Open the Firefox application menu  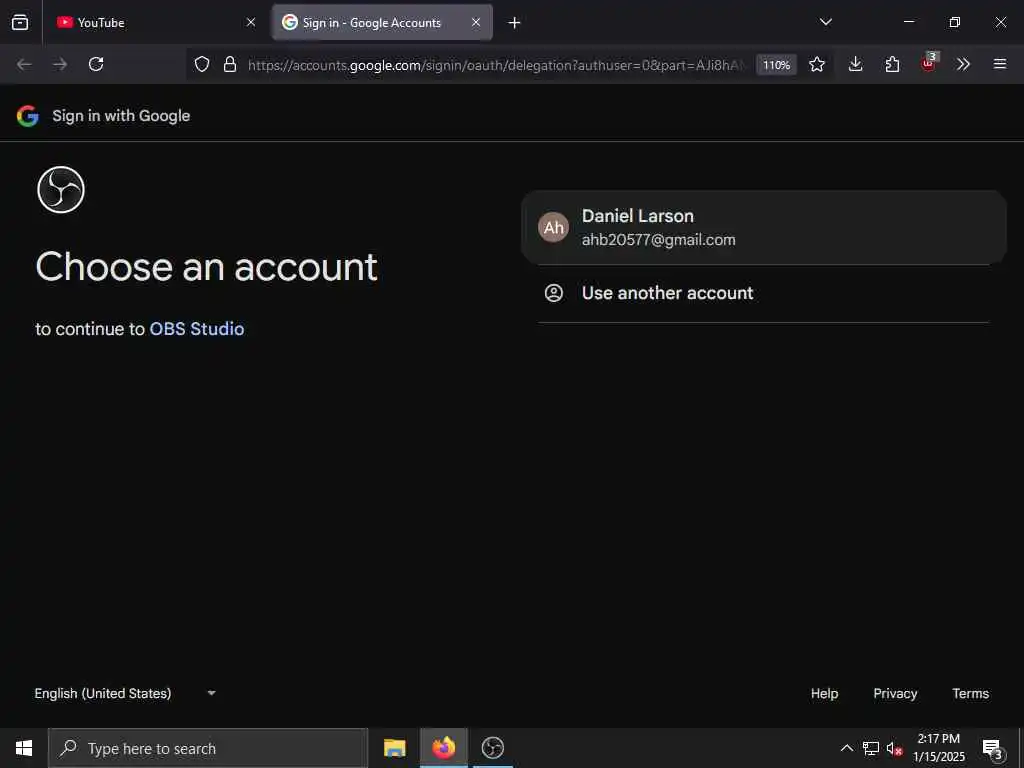click(1000, 64)
